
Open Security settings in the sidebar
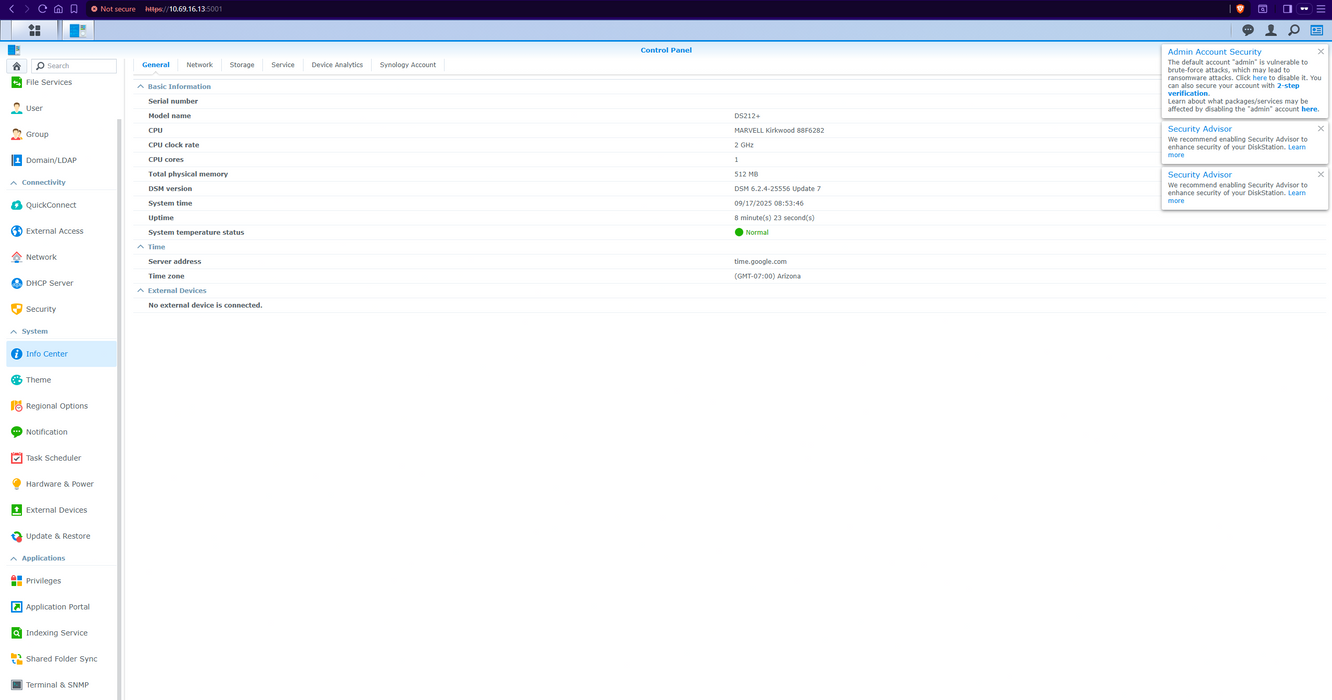(61, 309)
